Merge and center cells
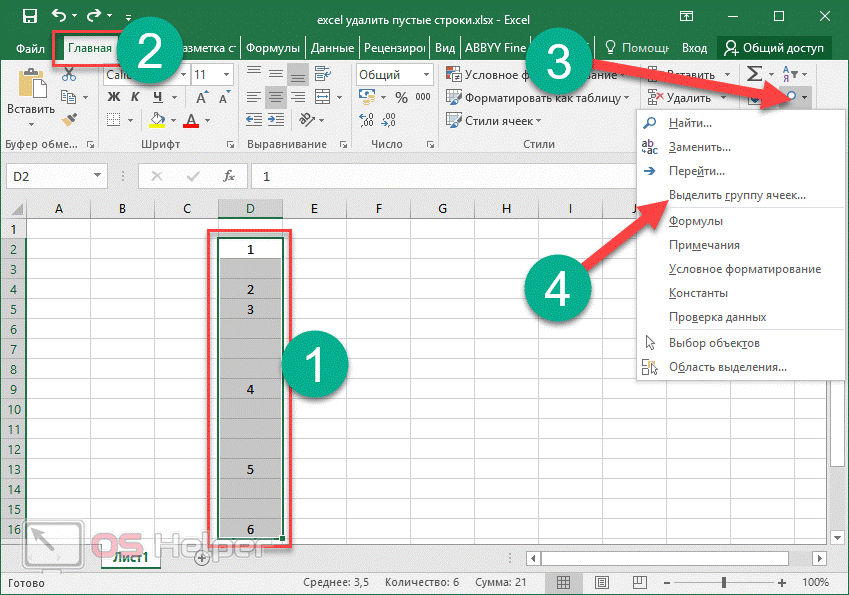The height and width of the screenshot is (595, 849). pos(323,97)
